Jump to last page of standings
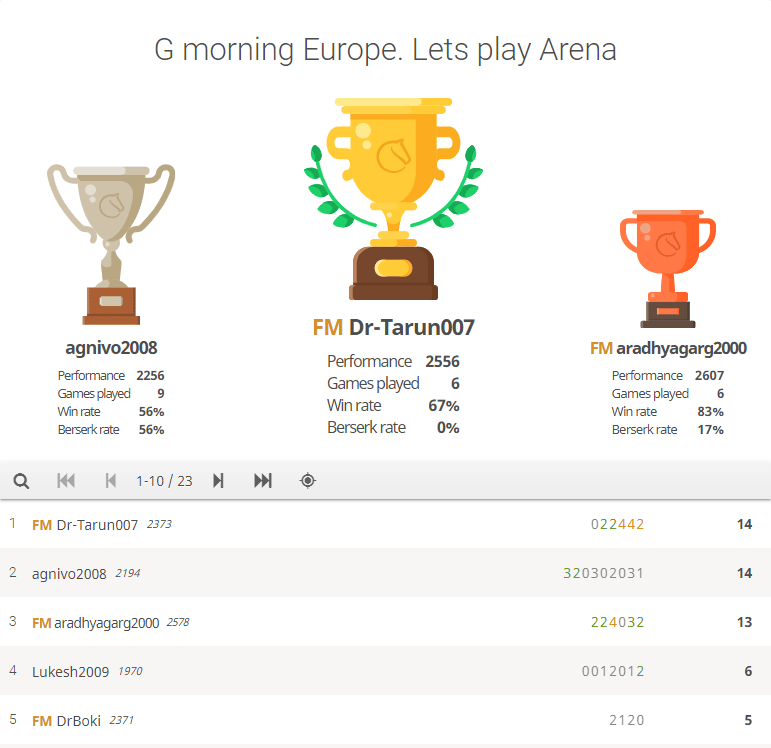Viewport: 771px width, 748px height. [263, 481]
